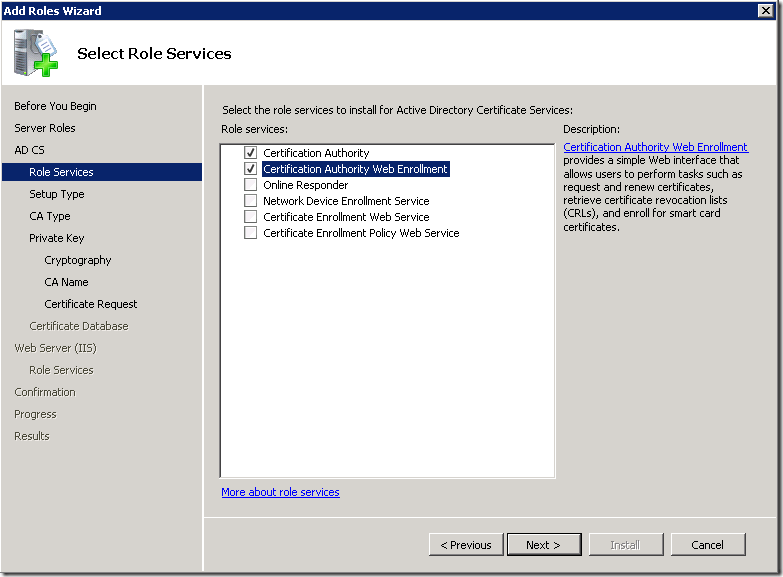Open Certification Authority Web Enrollment description link
This screenshot has width=783, height=577.
coord(655,147)
